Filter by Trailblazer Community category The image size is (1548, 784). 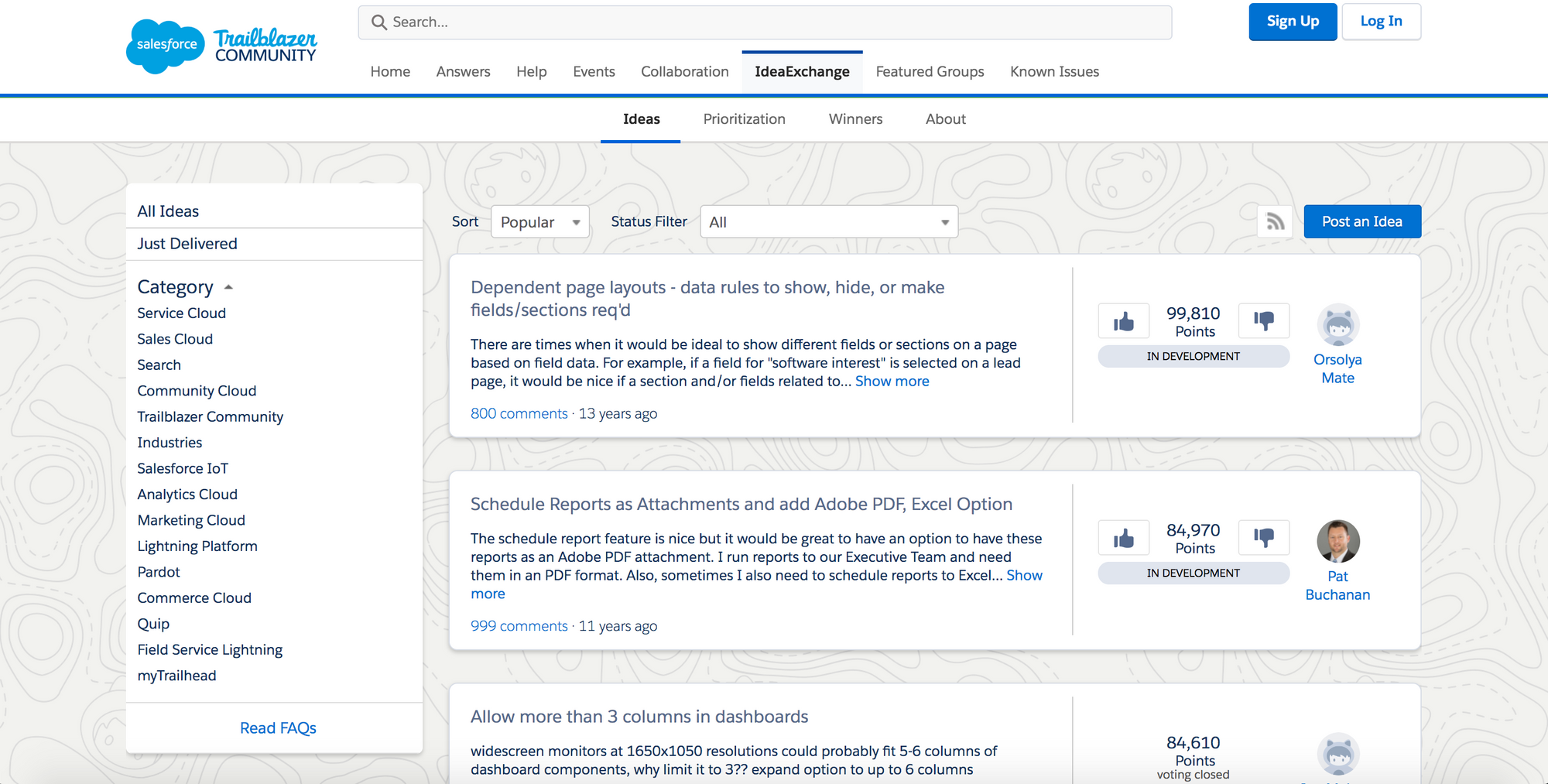(x=210, y=417)
